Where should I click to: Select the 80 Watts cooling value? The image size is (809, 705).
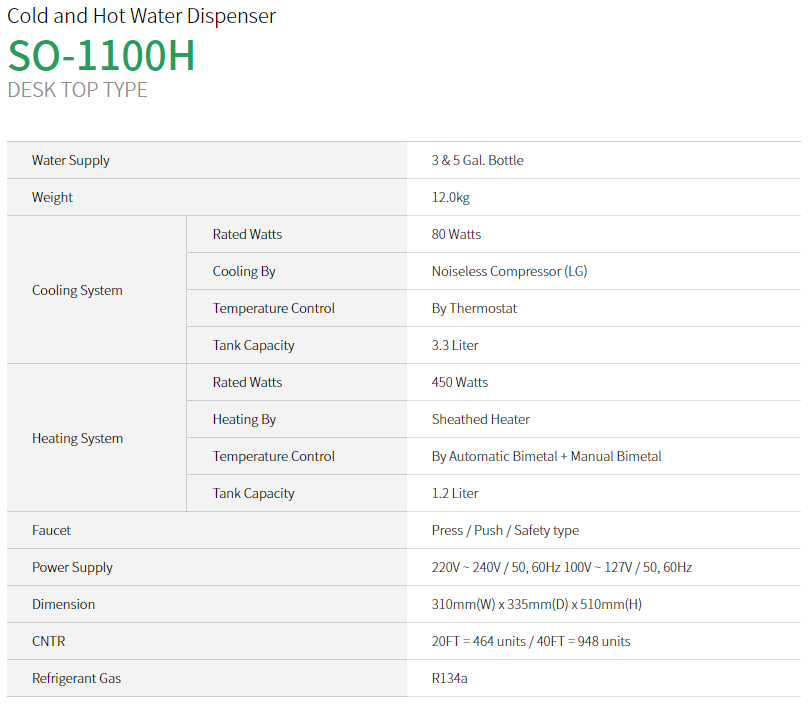pyautogui.click(x=456, y=234)
